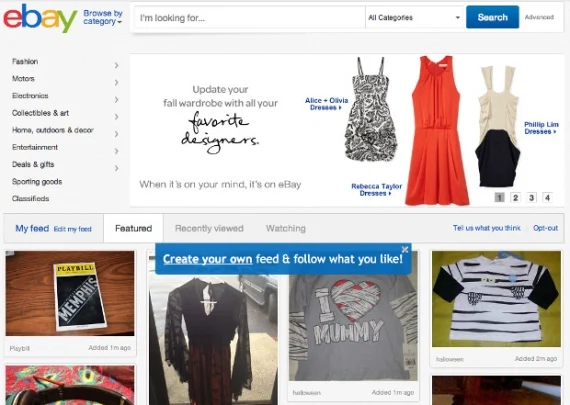
Task: Open the All Categories dropdown
Action: (x=414, y=17)
